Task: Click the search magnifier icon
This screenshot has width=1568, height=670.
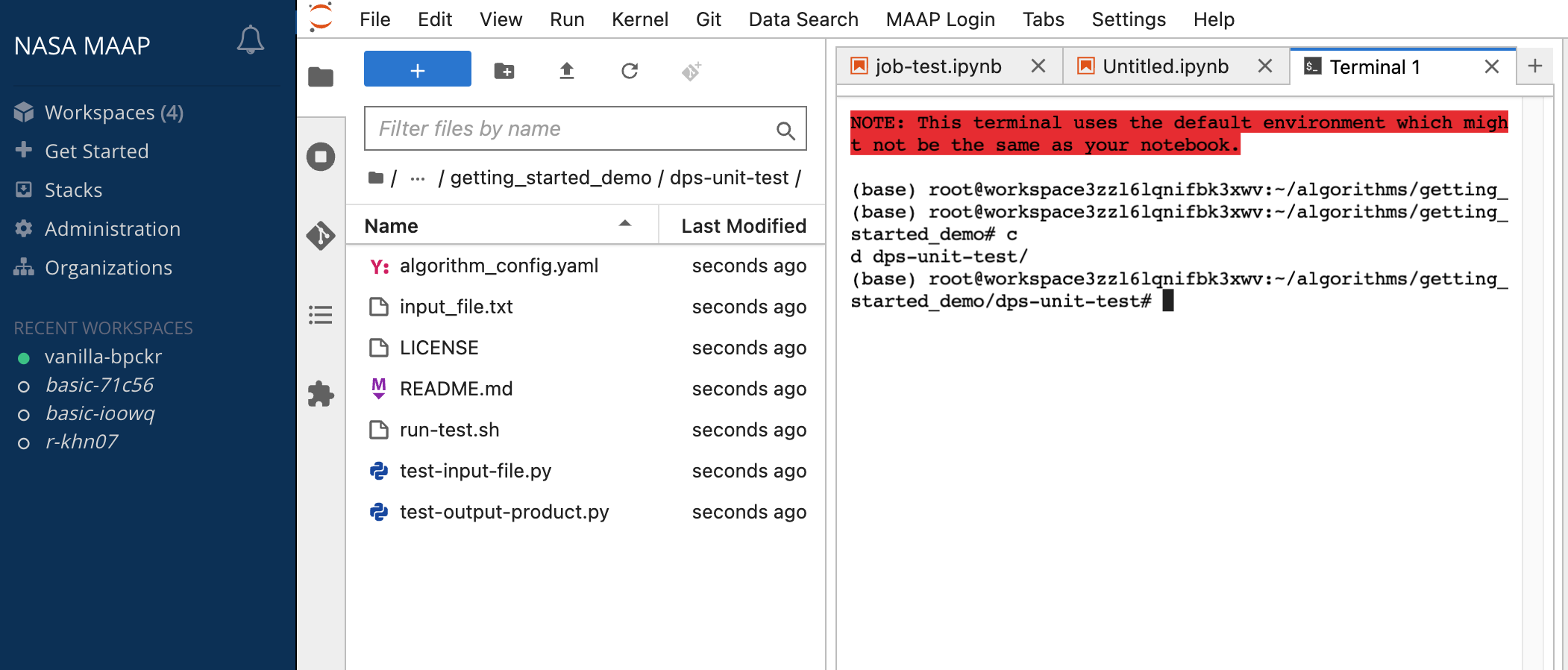Action: (785, 131)
